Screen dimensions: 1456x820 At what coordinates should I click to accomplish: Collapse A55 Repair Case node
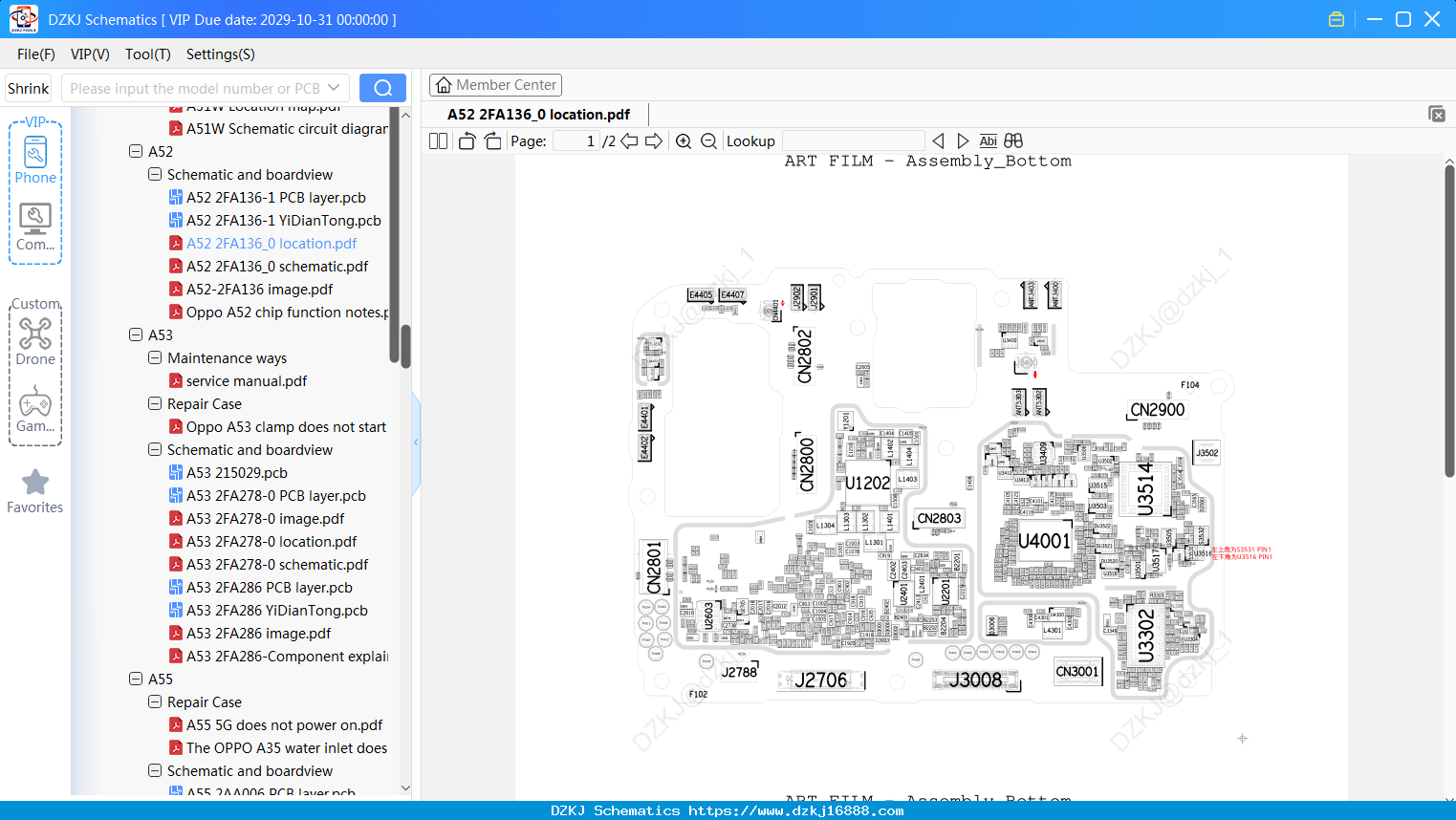point(155,702)
